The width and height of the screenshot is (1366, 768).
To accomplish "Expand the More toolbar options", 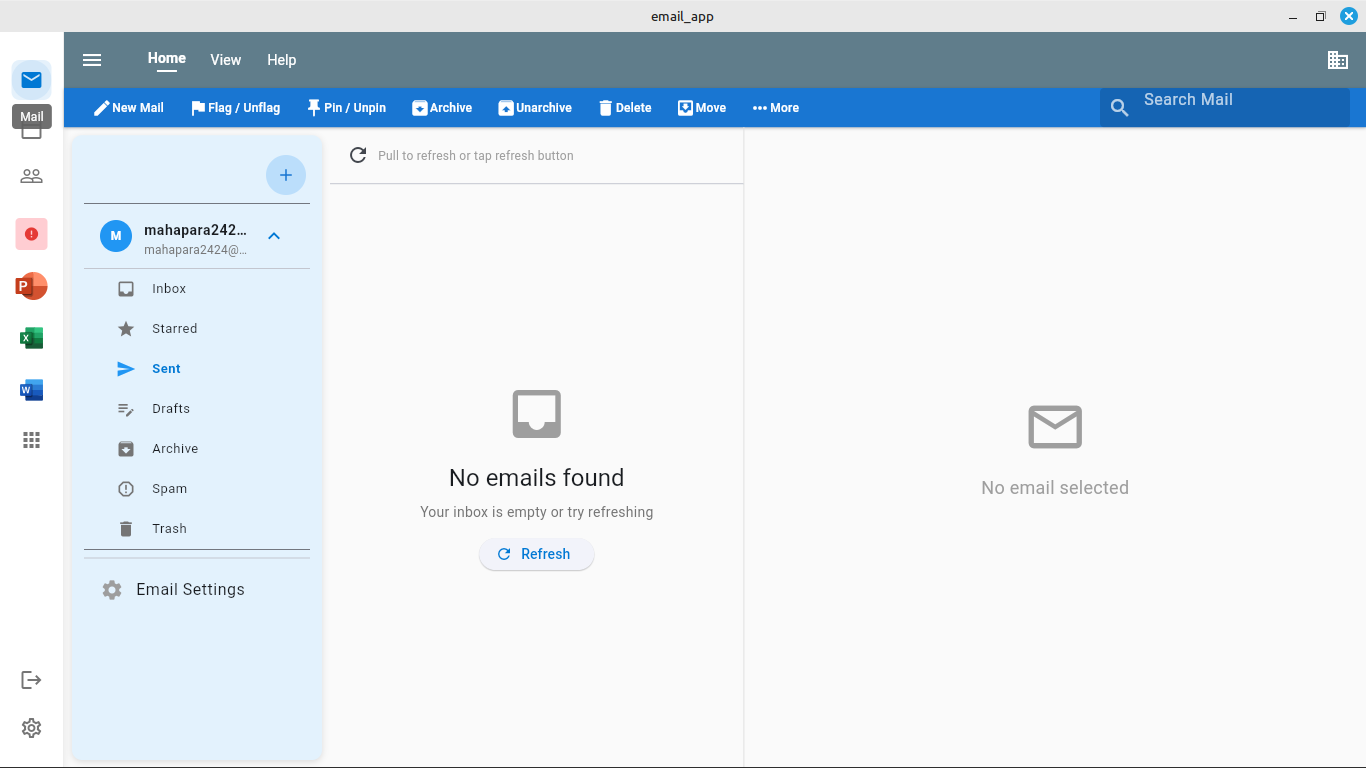I will click(x=775, y=108).
